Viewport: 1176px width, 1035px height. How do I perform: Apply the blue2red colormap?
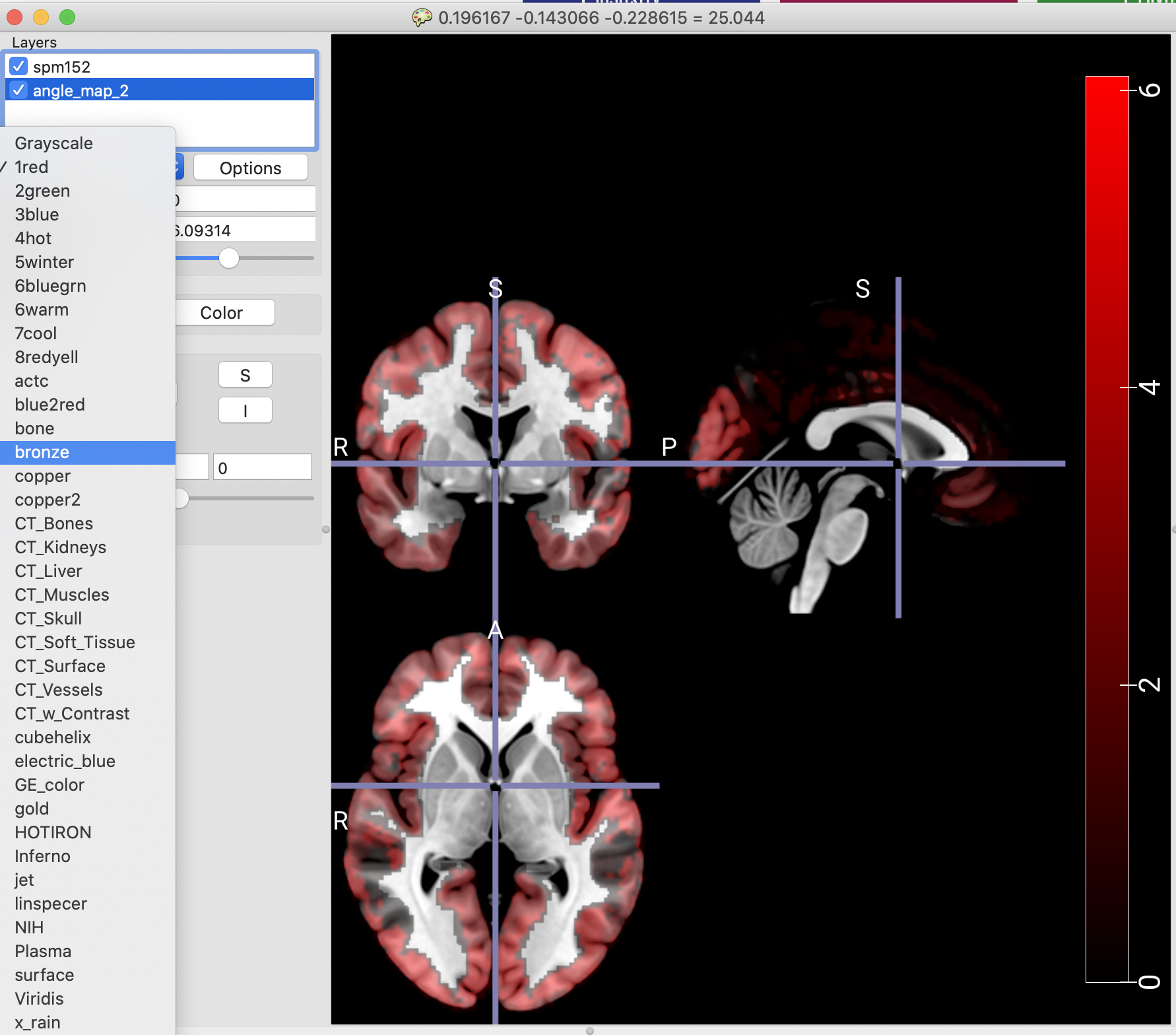click(x=49, y=405)
